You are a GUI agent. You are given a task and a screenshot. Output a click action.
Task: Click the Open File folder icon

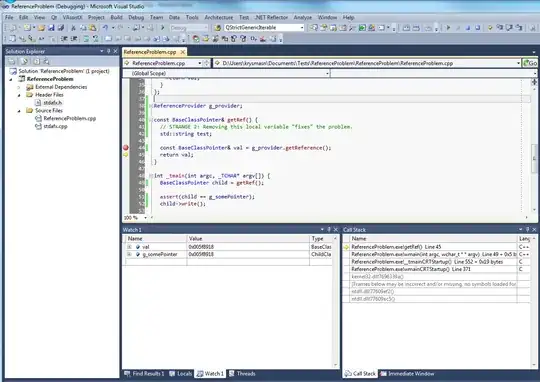pyautogui.click(x=42, y=28)
